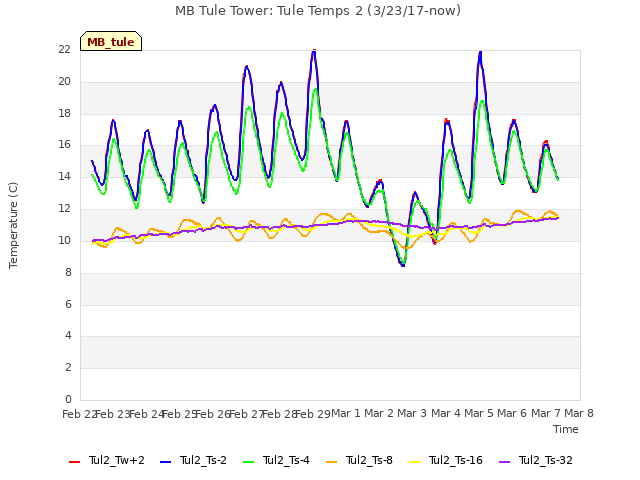Click the 10 value on temperature axis

[64, 240]
